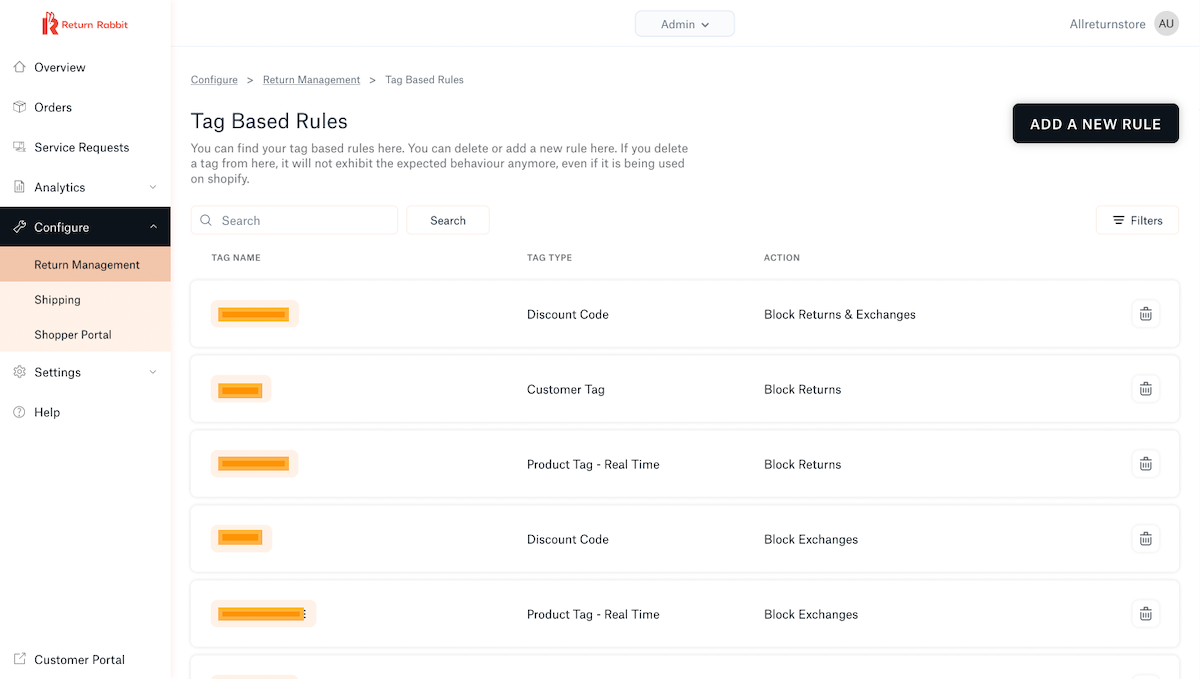Delete the Discount Code Block Exchanges rule
This screenshot has width=1200, height=679.
coord(1146,539)
